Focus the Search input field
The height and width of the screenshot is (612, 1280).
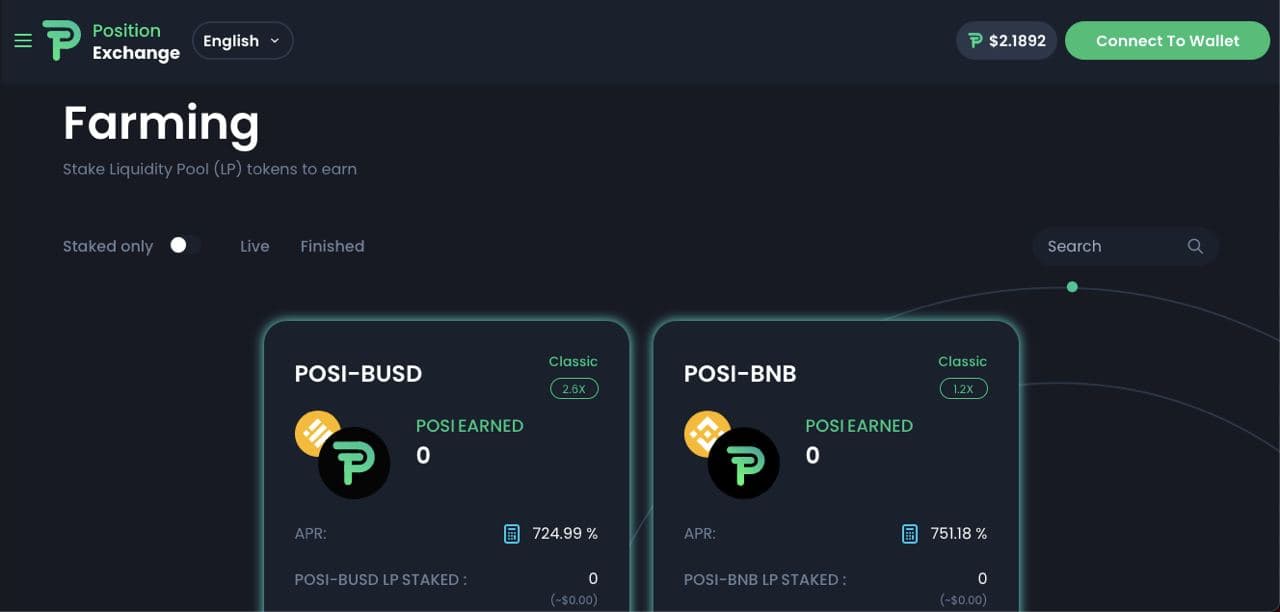click(1125, 246)
